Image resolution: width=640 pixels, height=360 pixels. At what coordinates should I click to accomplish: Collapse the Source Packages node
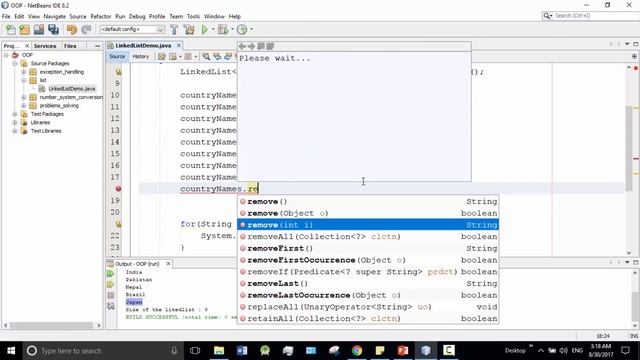(15, 63)
